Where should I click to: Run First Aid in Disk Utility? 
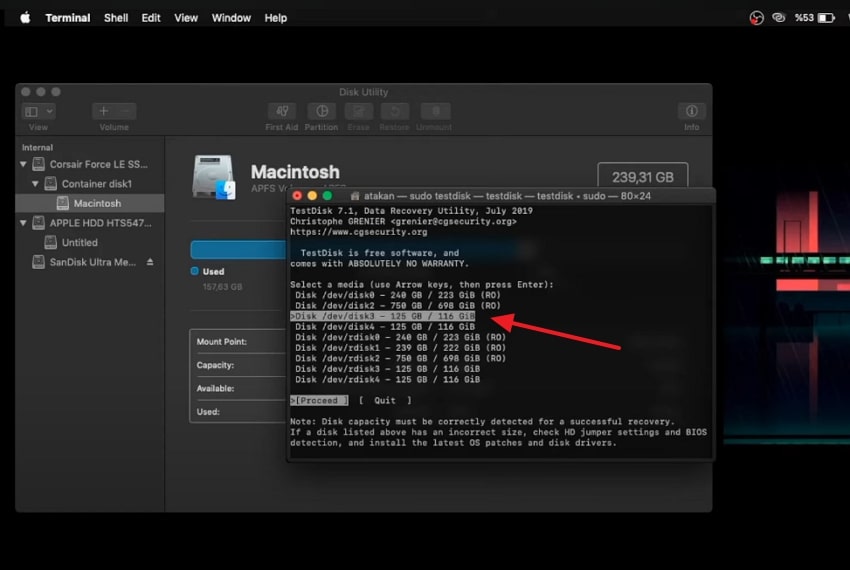pos(281,111)
